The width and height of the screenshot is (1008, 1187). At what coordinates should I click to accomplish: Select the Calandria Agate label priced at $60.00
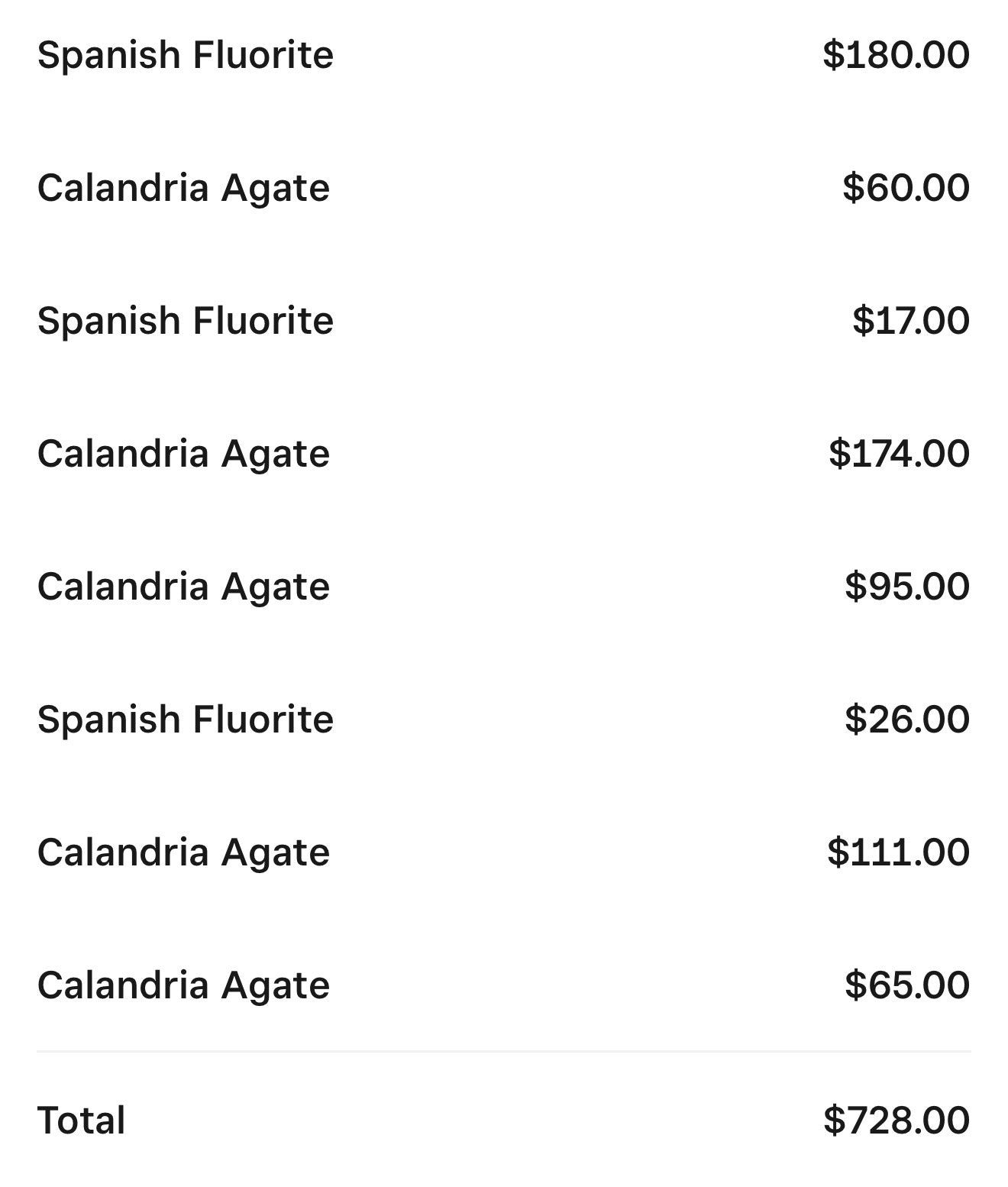pyautogui.click(x=183, y=188)
